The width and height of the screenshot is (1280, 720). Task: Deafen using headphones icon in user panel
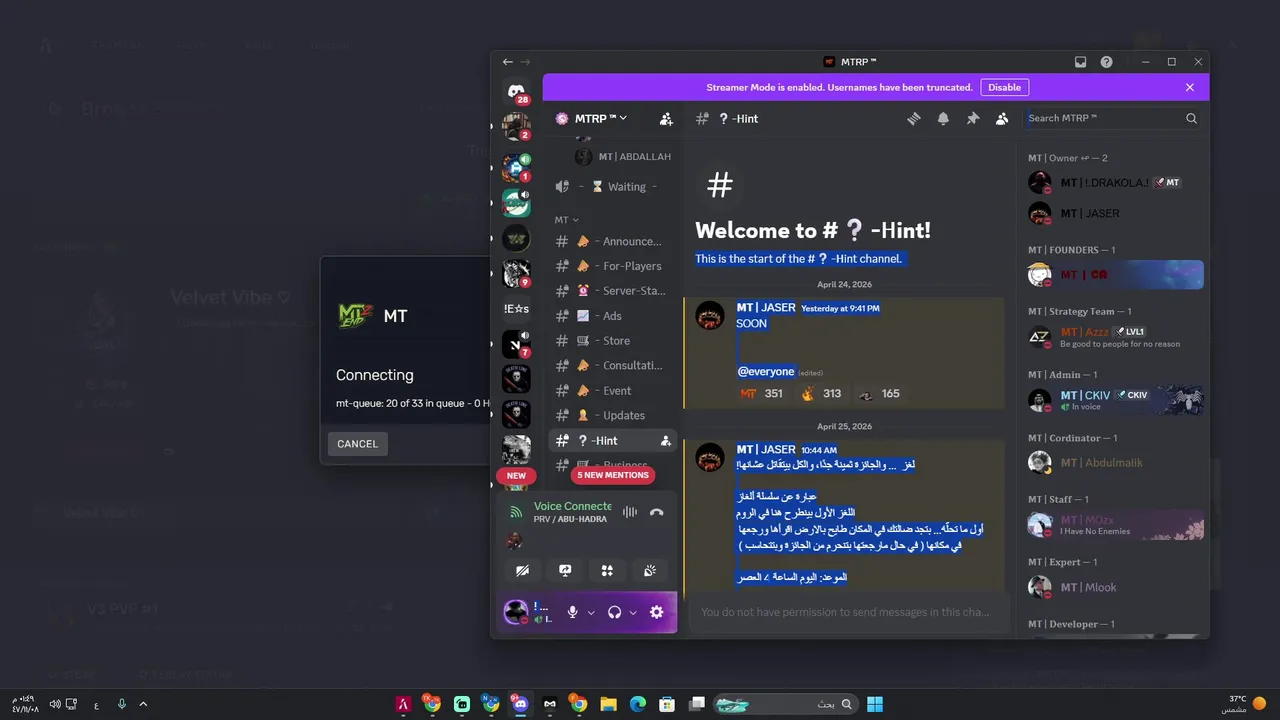click(x=614, y=612)
